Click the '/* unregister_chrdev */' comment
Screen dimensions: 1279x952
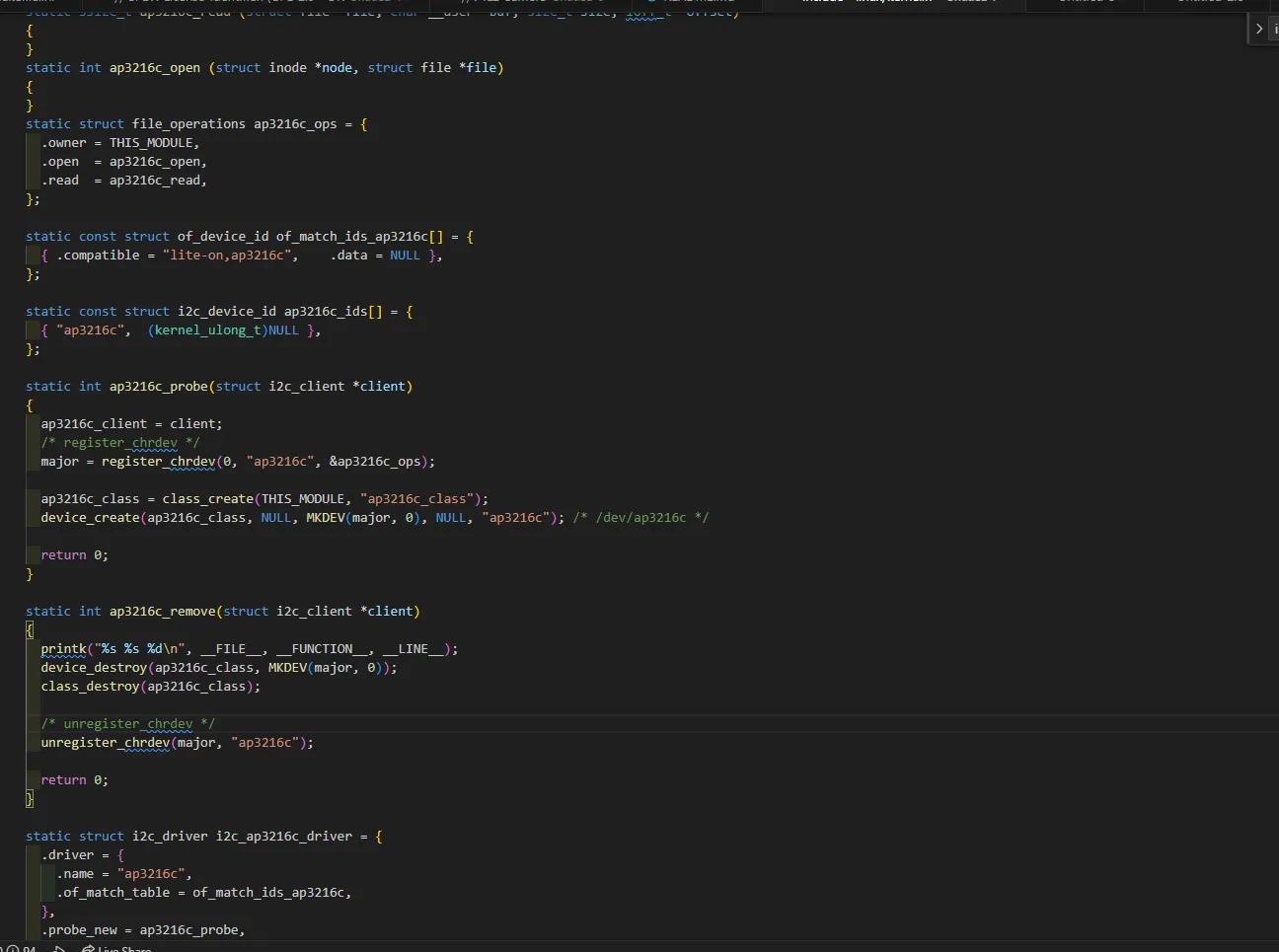coord(128,724)
